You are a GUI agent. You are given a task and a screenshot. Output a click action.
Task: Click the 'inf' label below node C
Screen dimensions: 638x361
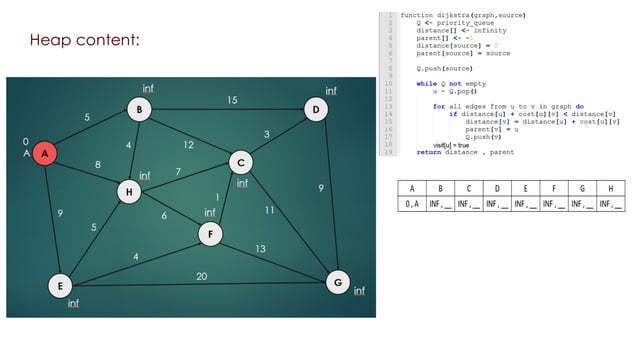click(242, 183)
